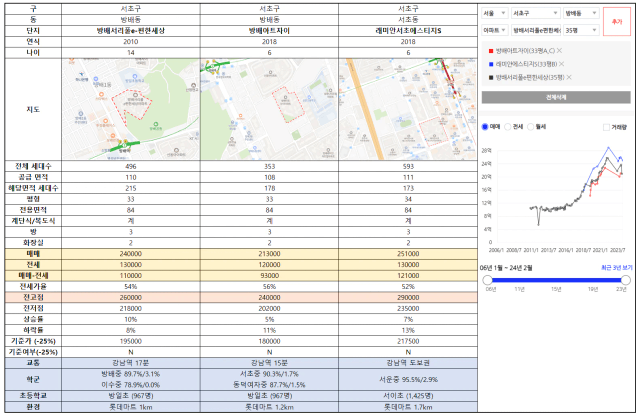
Task: Click the 기준가 value 217500
Action: tap(408, 341)
